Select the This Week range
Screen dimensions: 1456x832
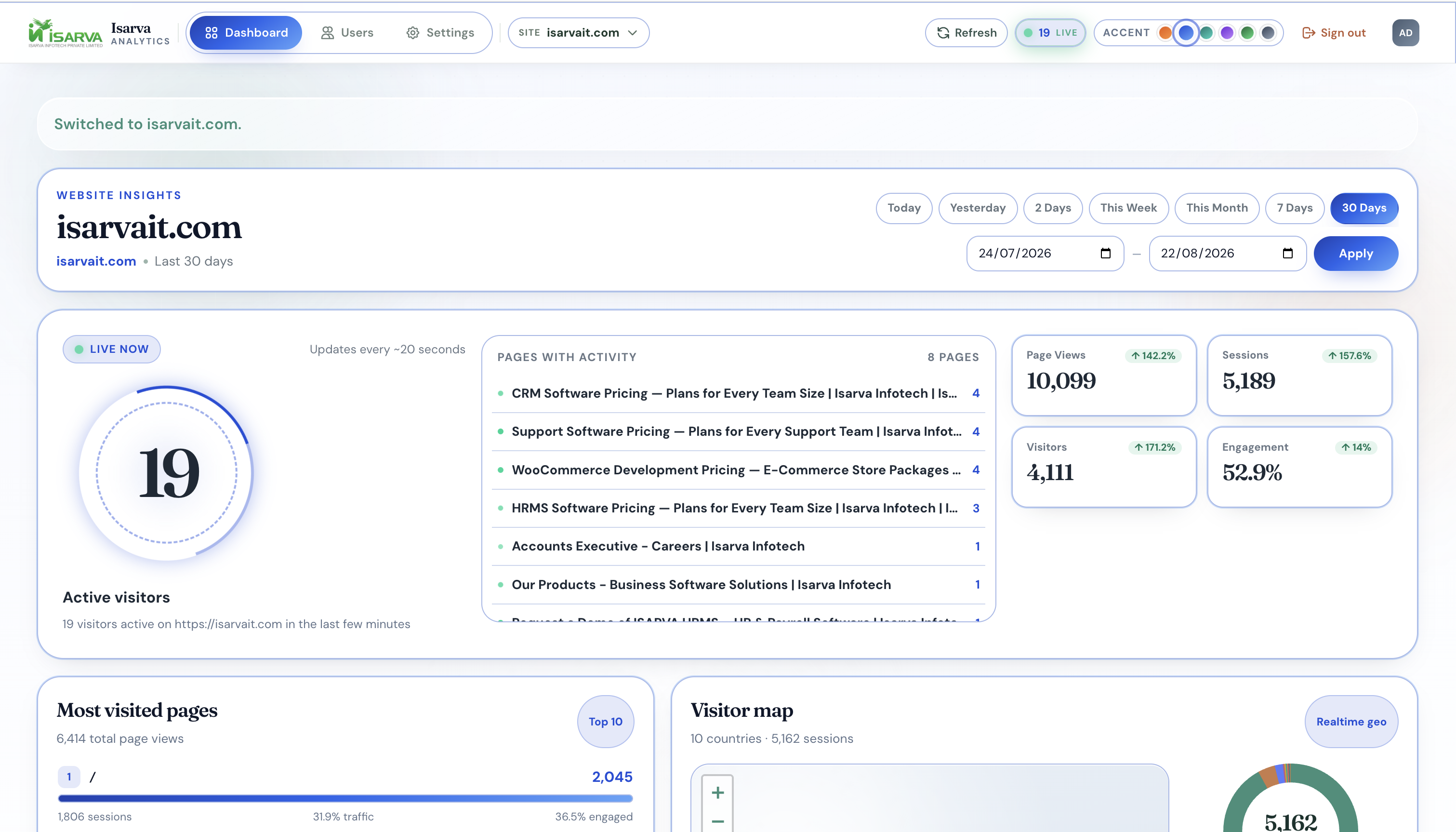pyautogui.click(x=1128, y=208)
